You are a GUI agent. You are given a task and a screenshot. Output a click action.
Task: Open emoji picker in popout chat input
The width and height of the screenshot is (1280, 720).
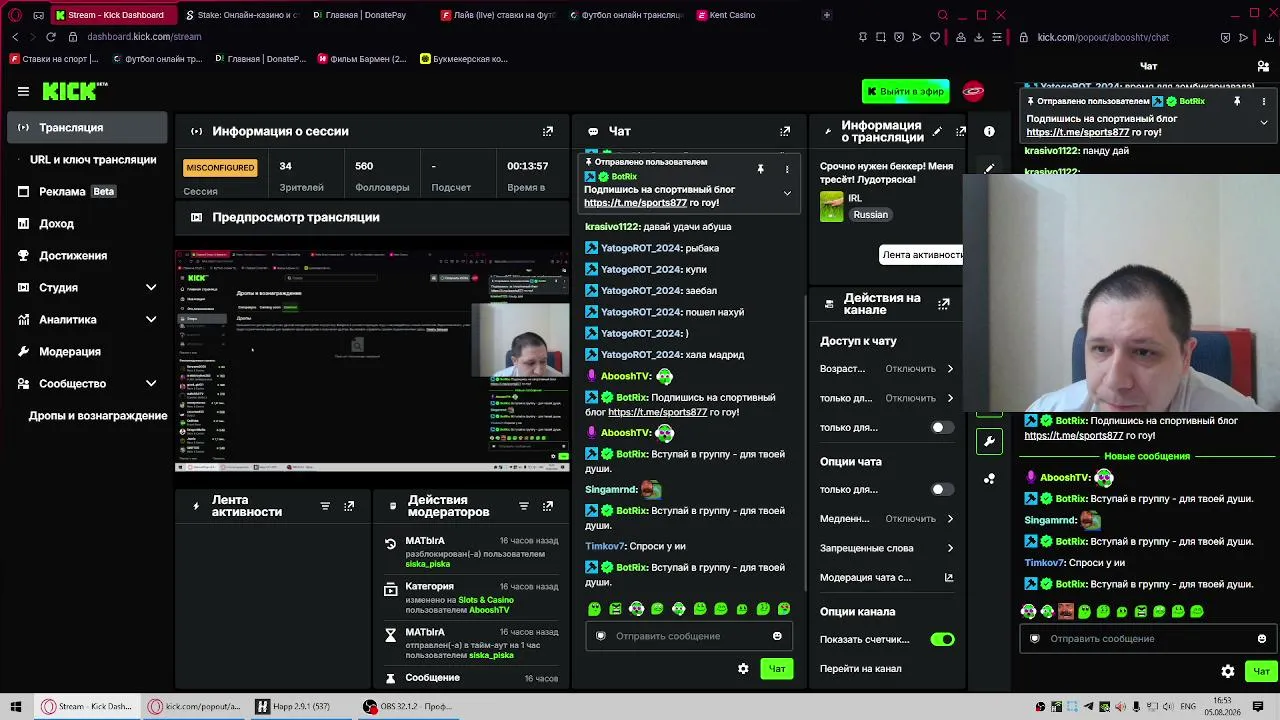tap(1262, 638)
